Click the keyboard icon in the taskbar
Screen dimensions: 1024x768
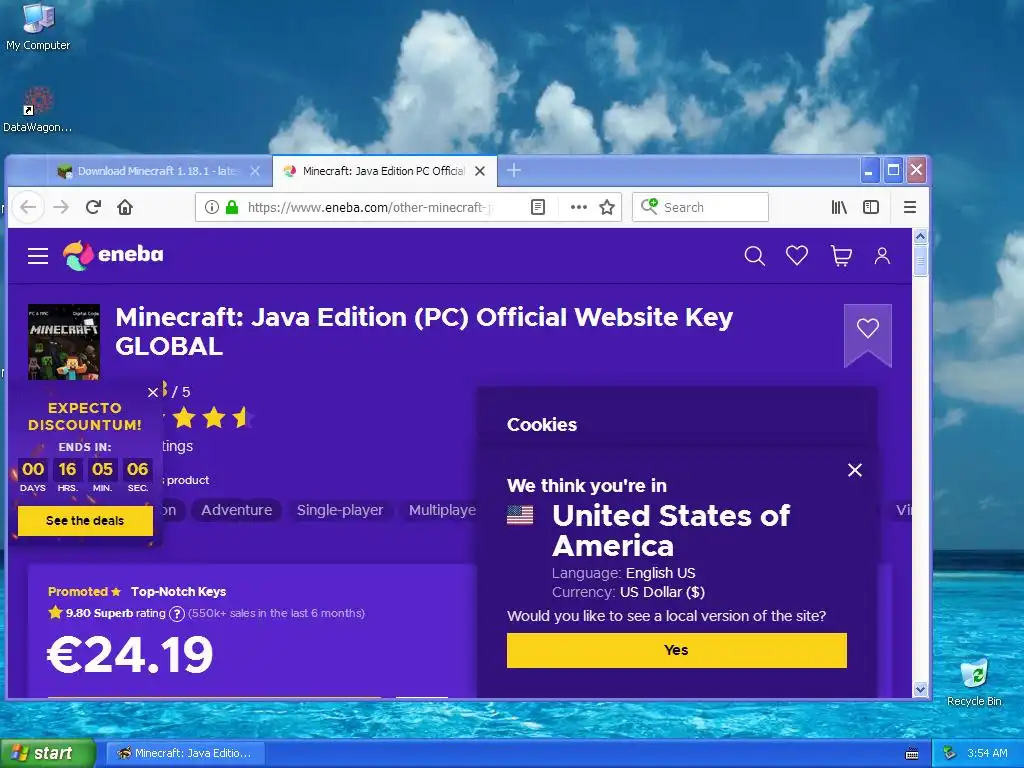912,754
